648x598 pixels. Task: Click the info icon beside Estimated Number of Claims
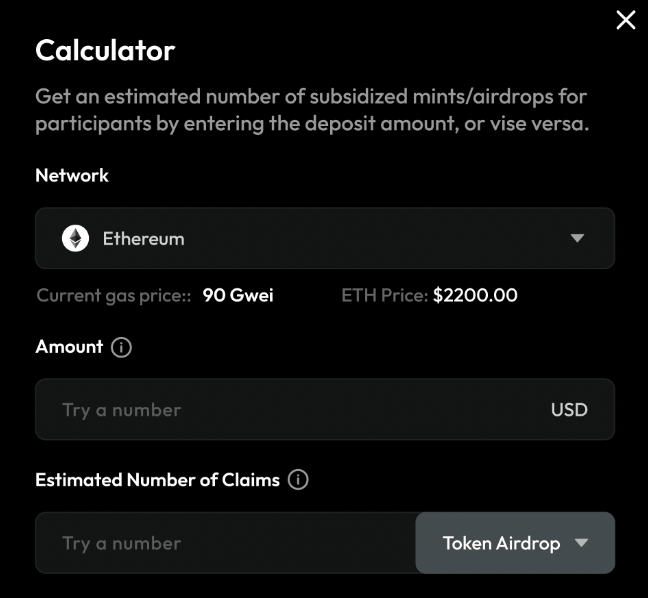(298, 480)
